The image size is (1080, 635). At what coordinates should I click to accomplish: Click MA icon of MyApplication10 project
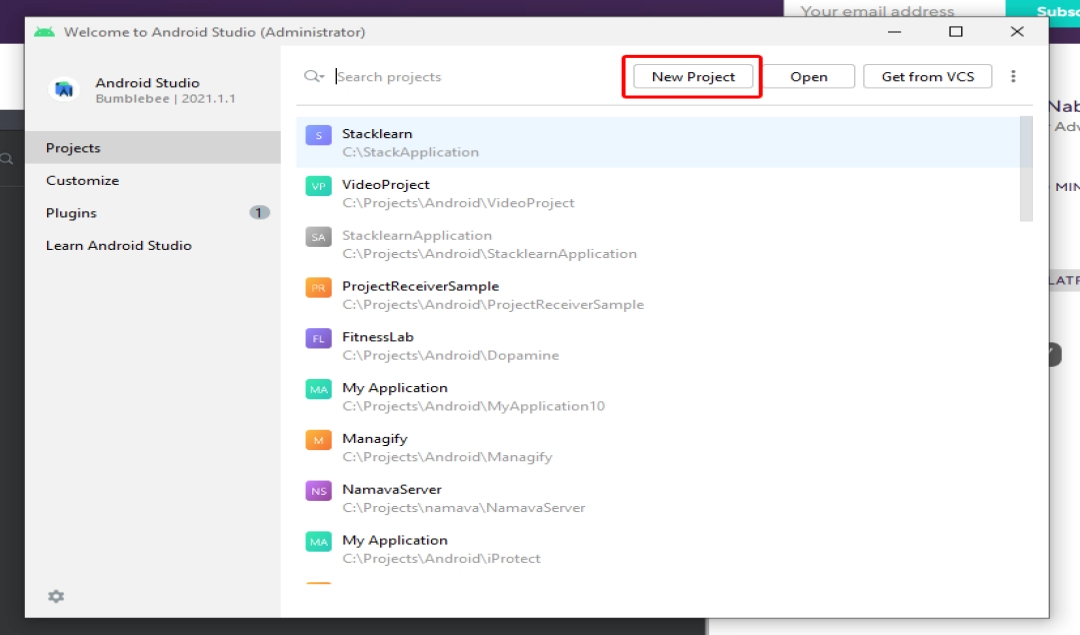pos(318,389)
